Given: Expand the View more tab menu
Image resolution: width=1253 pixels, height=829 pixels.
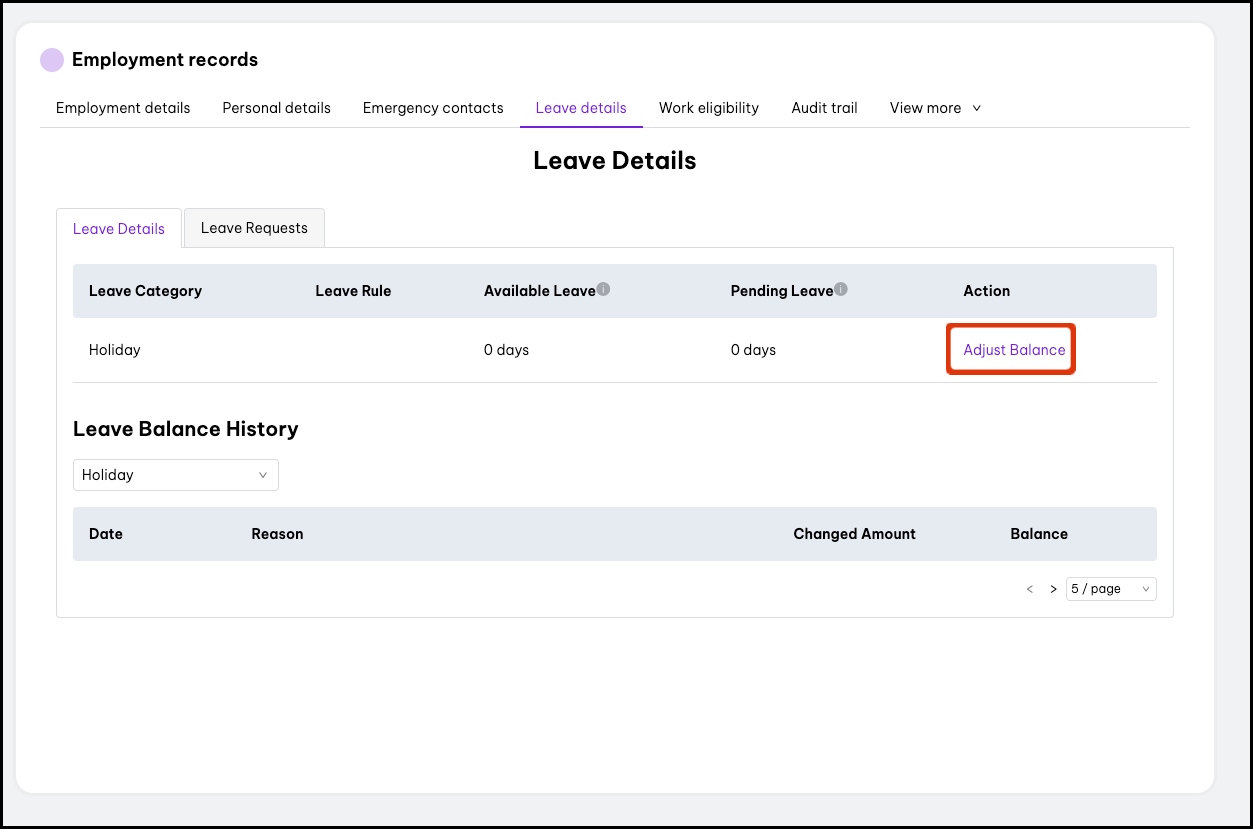Looking at the screenshot, I should pos(935,108).
